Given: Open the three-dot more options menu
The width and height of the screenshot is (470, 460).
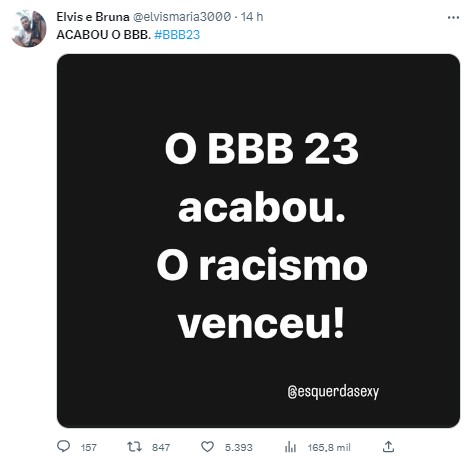Looking at the screenshot, I should (x=453, y=17).
